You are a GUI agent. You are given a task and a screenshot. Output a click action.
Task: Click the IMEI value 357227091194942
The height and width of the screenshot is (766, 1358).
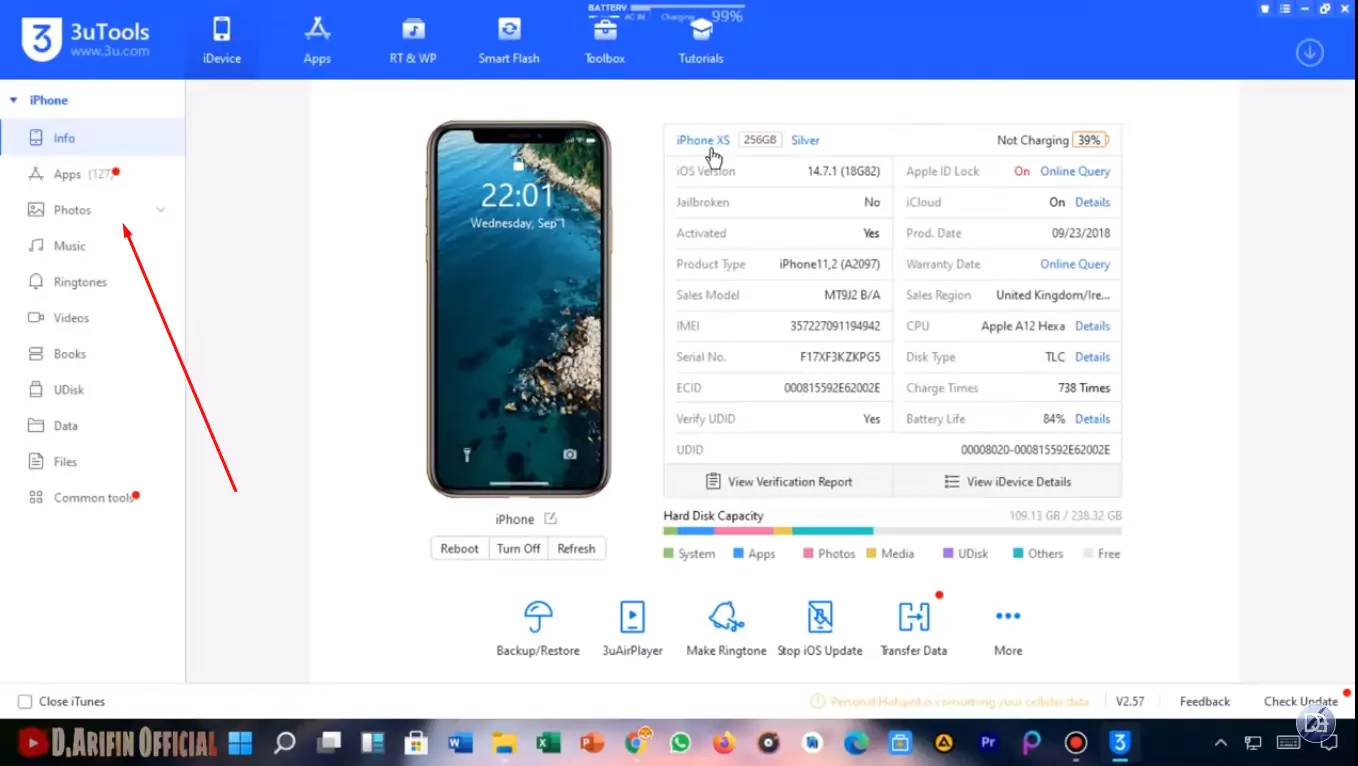click(835, 326)
